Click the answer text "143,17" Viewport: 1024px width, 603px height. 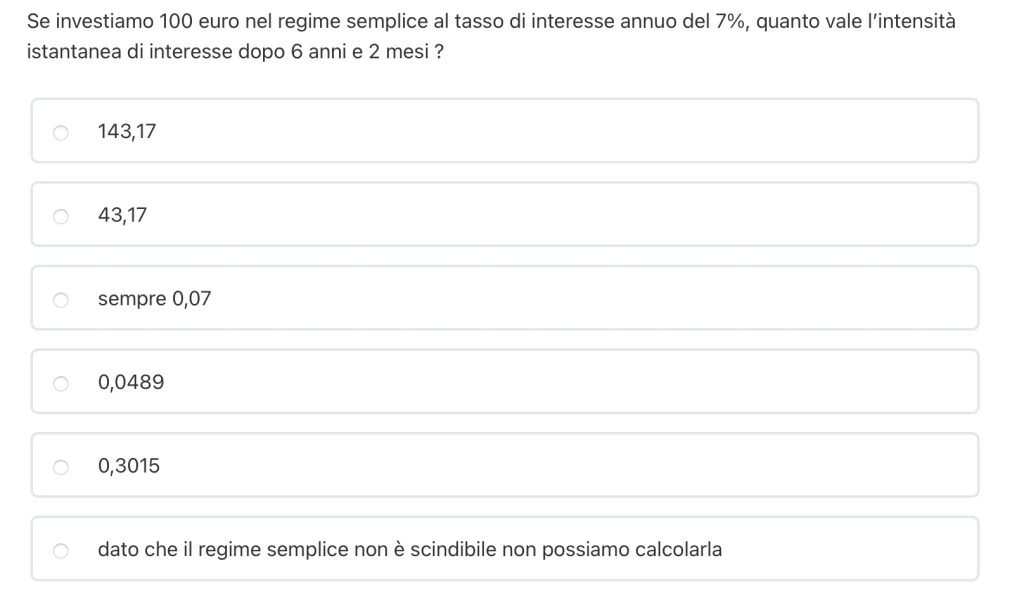[x=127, y=131]
